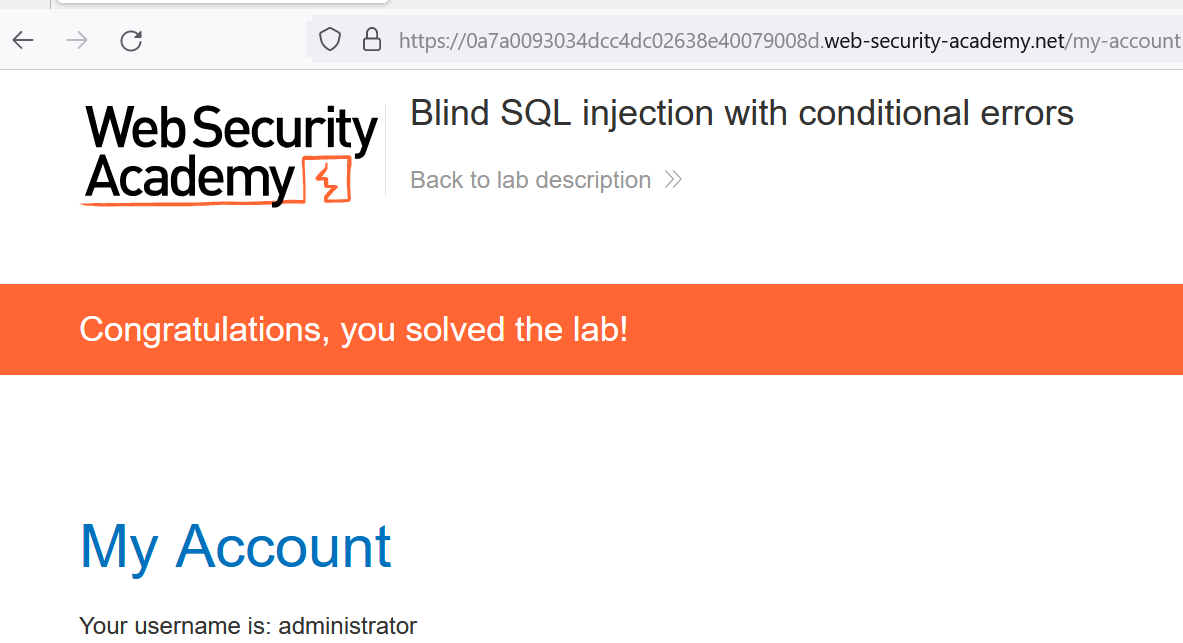Click the forward navigation arrow
Viewport: 1183px width, 643px height.
(x=77, y=40)
